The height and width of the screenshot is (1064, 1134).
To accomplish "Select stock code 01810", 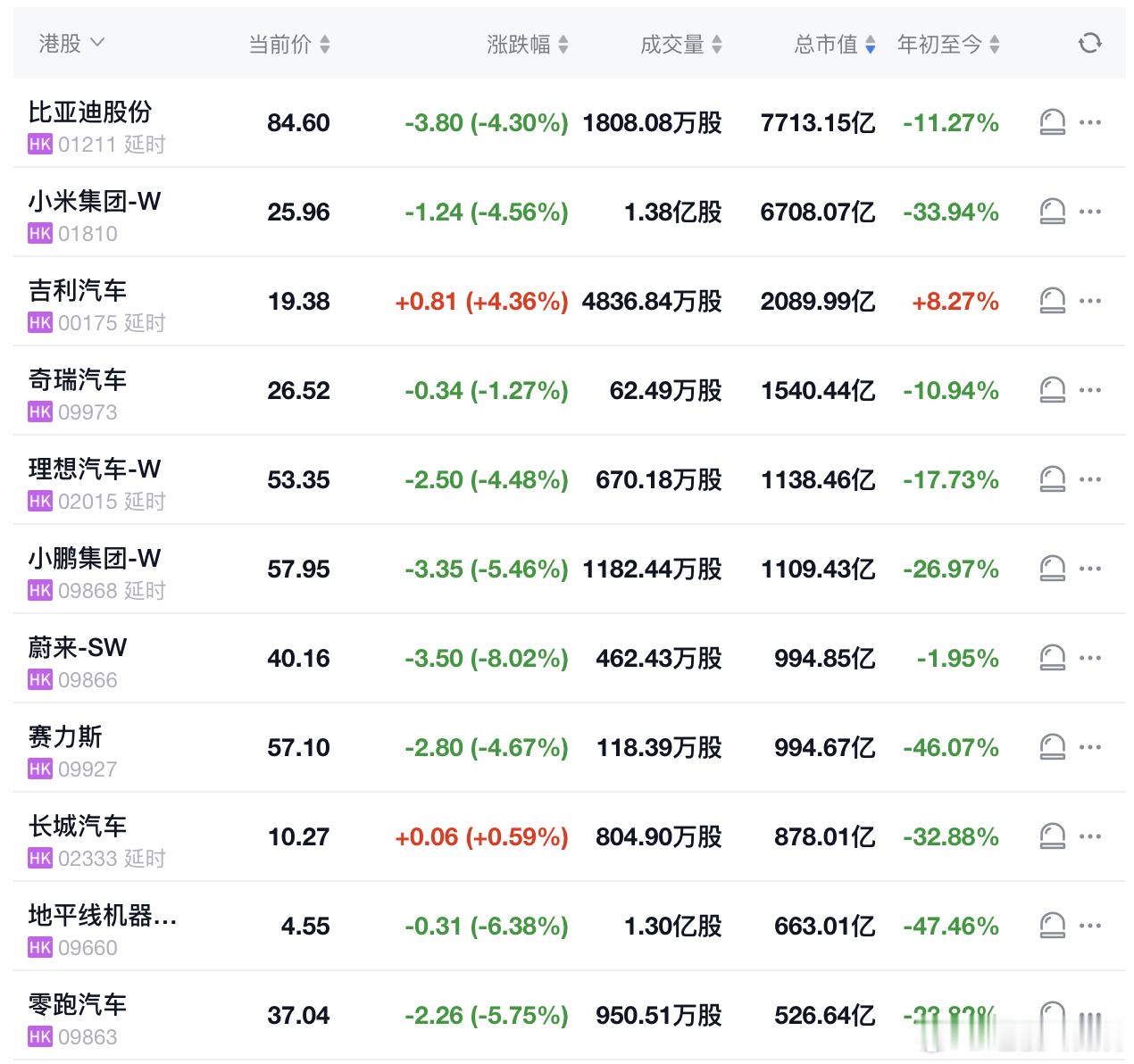I will coord(88,234).
